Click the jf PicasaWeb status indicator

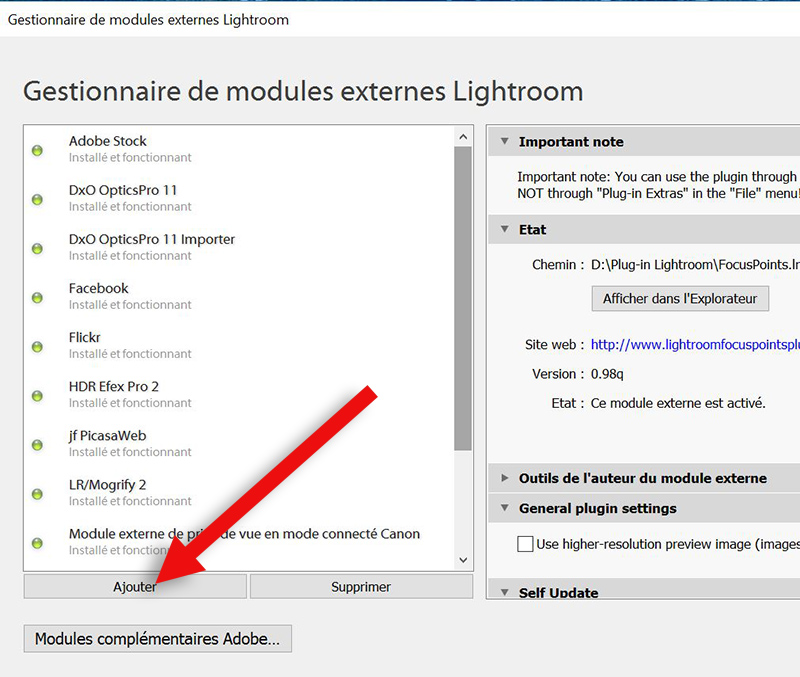[37, 445]
